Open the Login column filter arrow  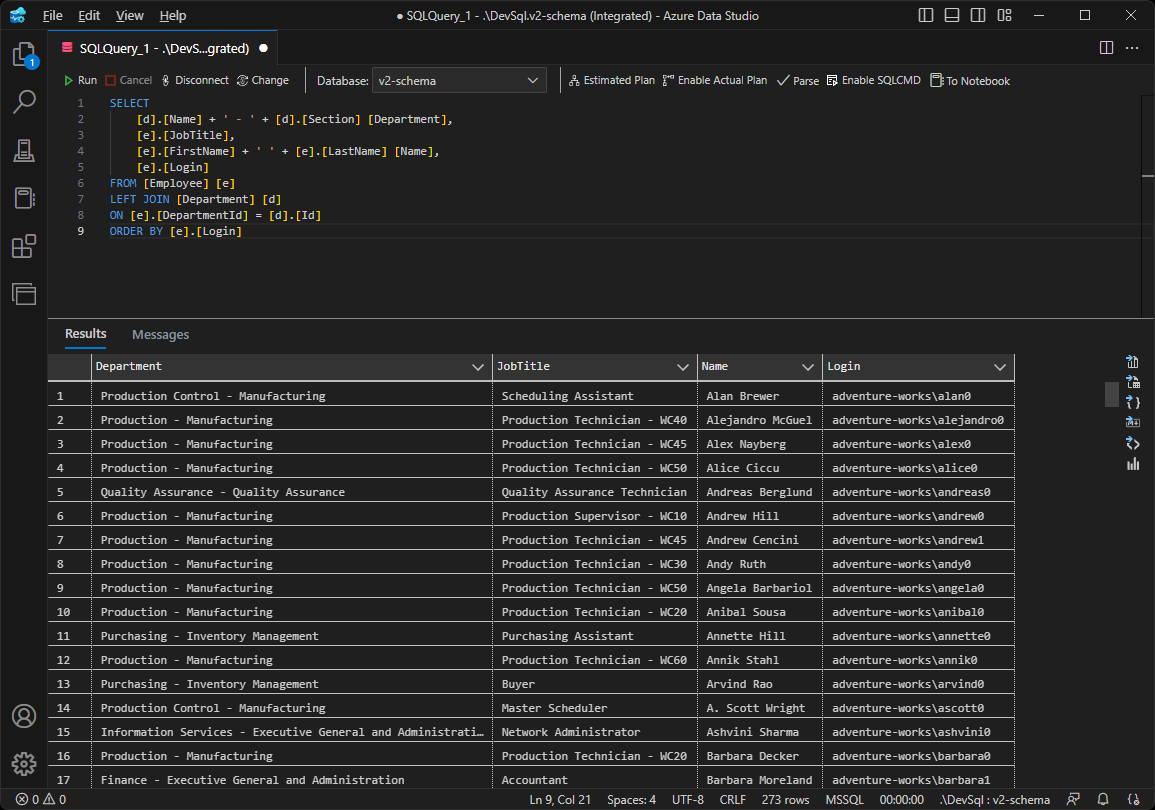pyautogui.click(x=1000, y=367)
